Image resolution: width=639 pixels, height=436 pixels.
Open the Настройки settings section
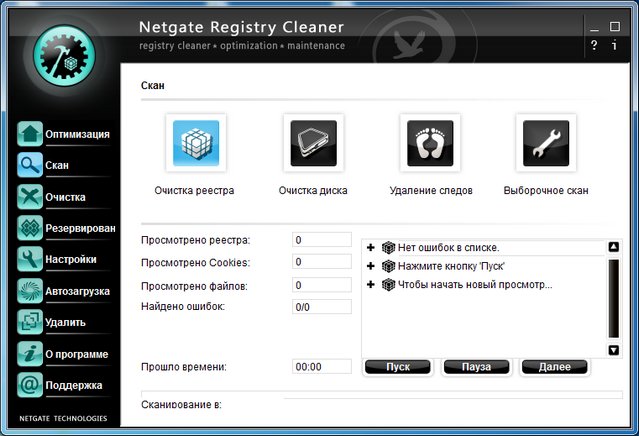pos(70,260)
